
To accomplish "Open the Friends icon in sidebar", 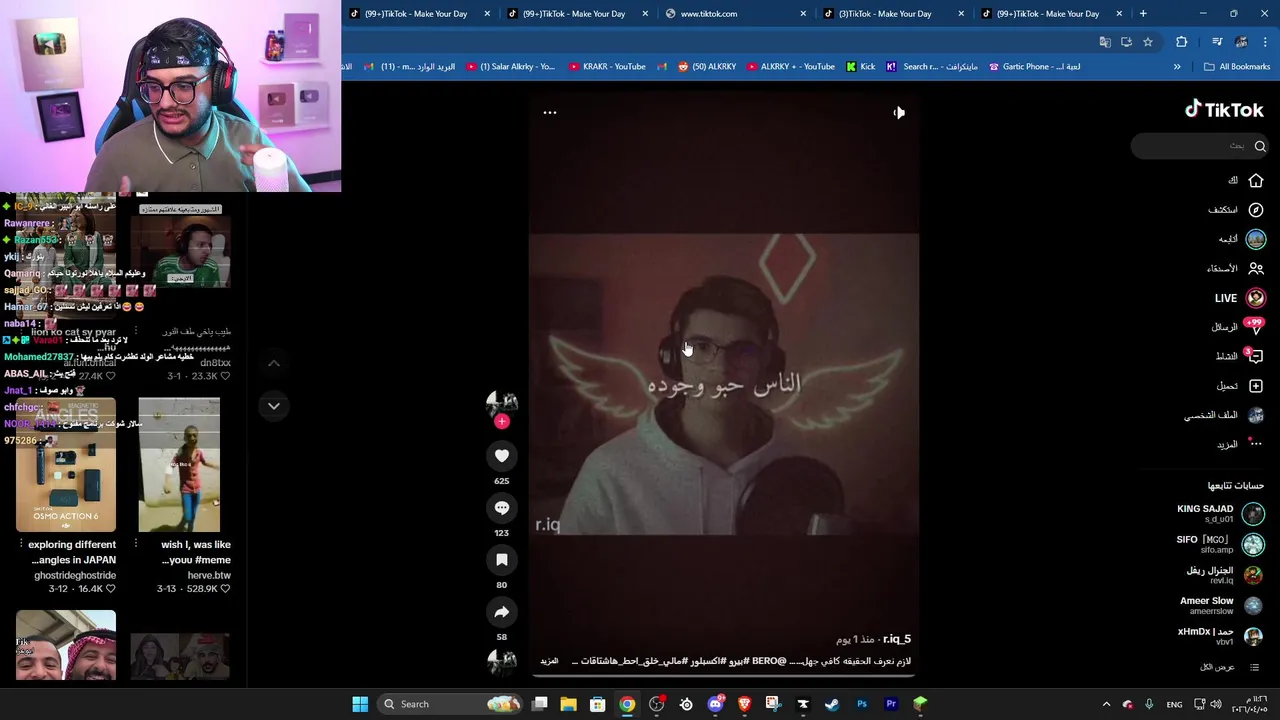I will pos(1256,268).
